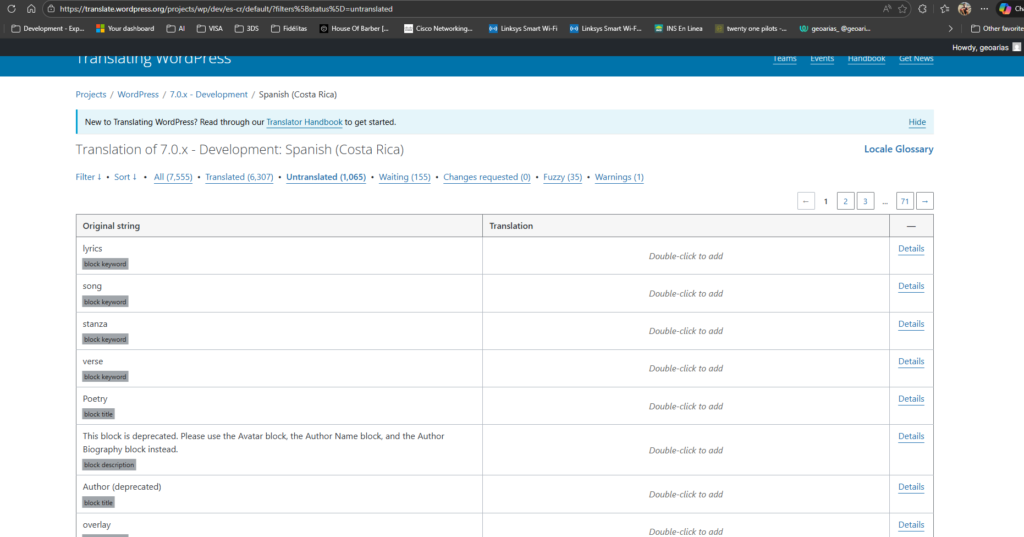Open Details for the "lyrics" string
The width and height of the screenshot is (1024, 537).
pyautogui.click(x=910, y=249)
